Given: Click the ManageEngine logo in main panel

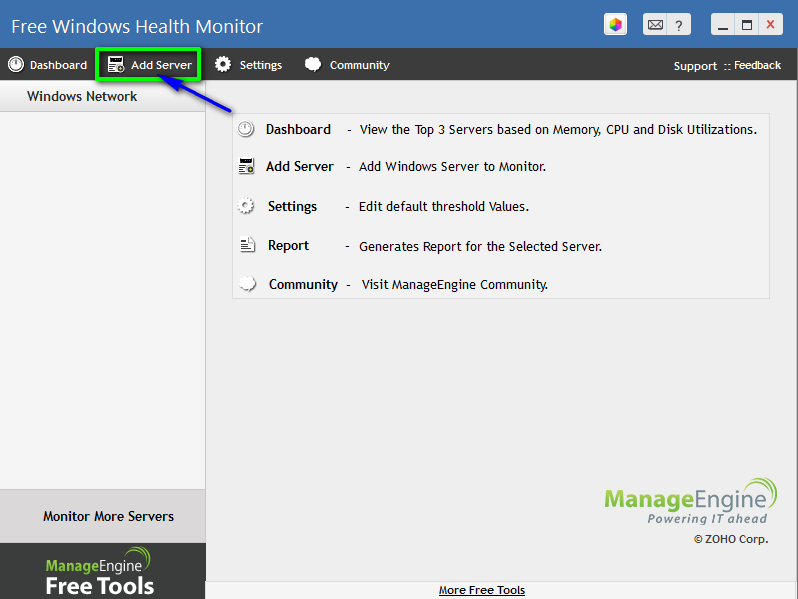Looking at the screenshot, I should coord(691,501).
